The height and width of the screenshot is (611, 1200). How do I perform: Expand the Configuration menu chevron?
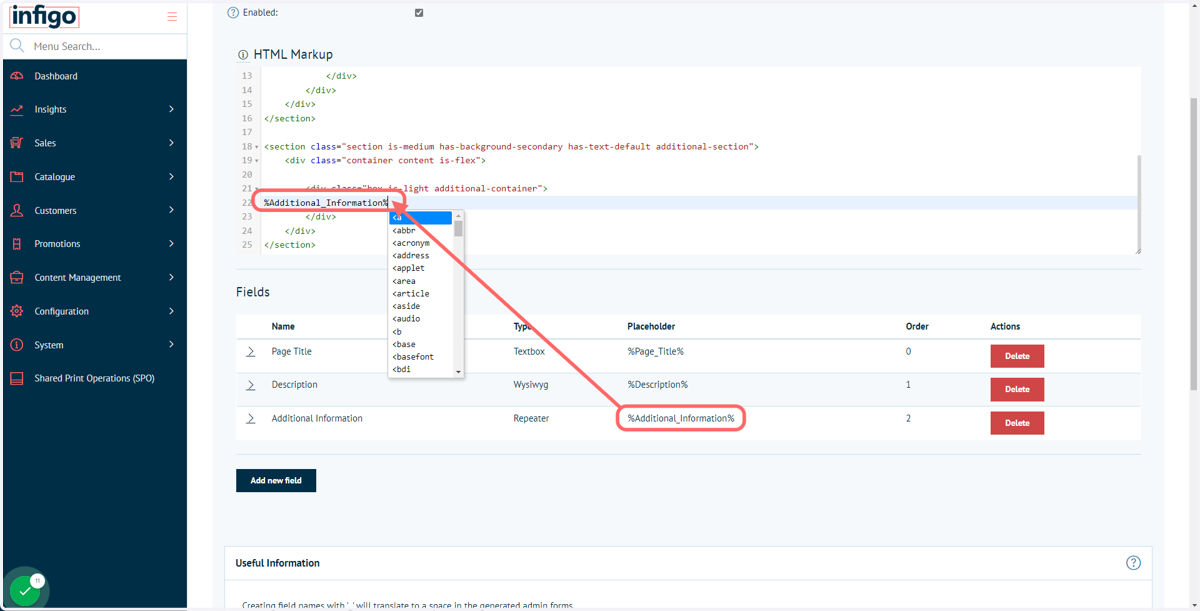(x=171, y=311)
